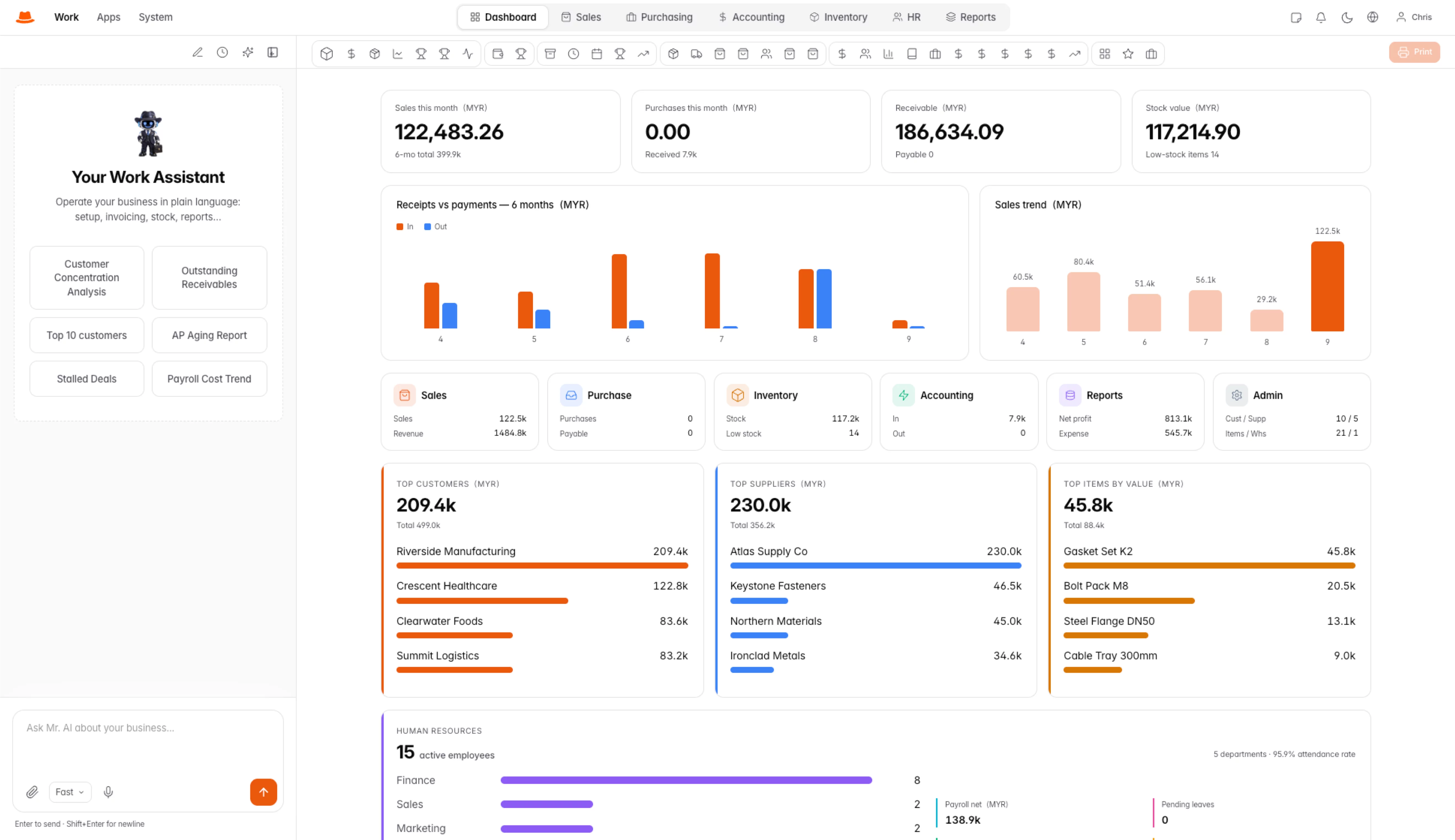Click trending-up icon after last dollar icon
The width and height of the screenshot is (1455, 840).
1074,54
